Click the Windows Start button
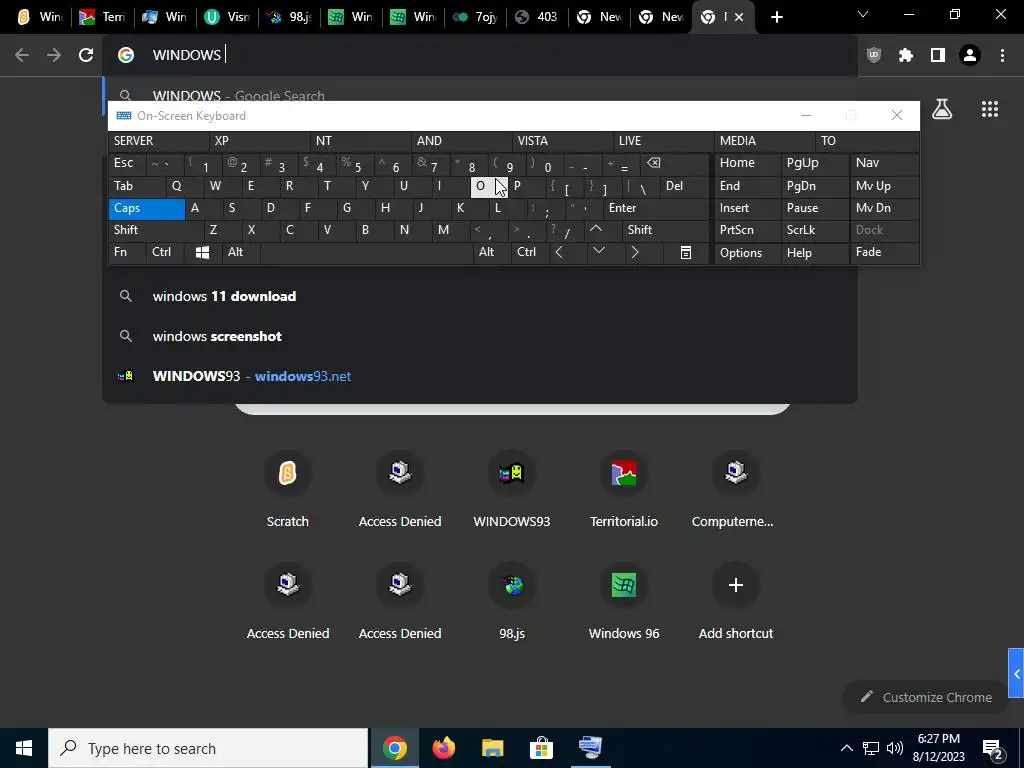The image size is (1024, 768). [24, 748]
